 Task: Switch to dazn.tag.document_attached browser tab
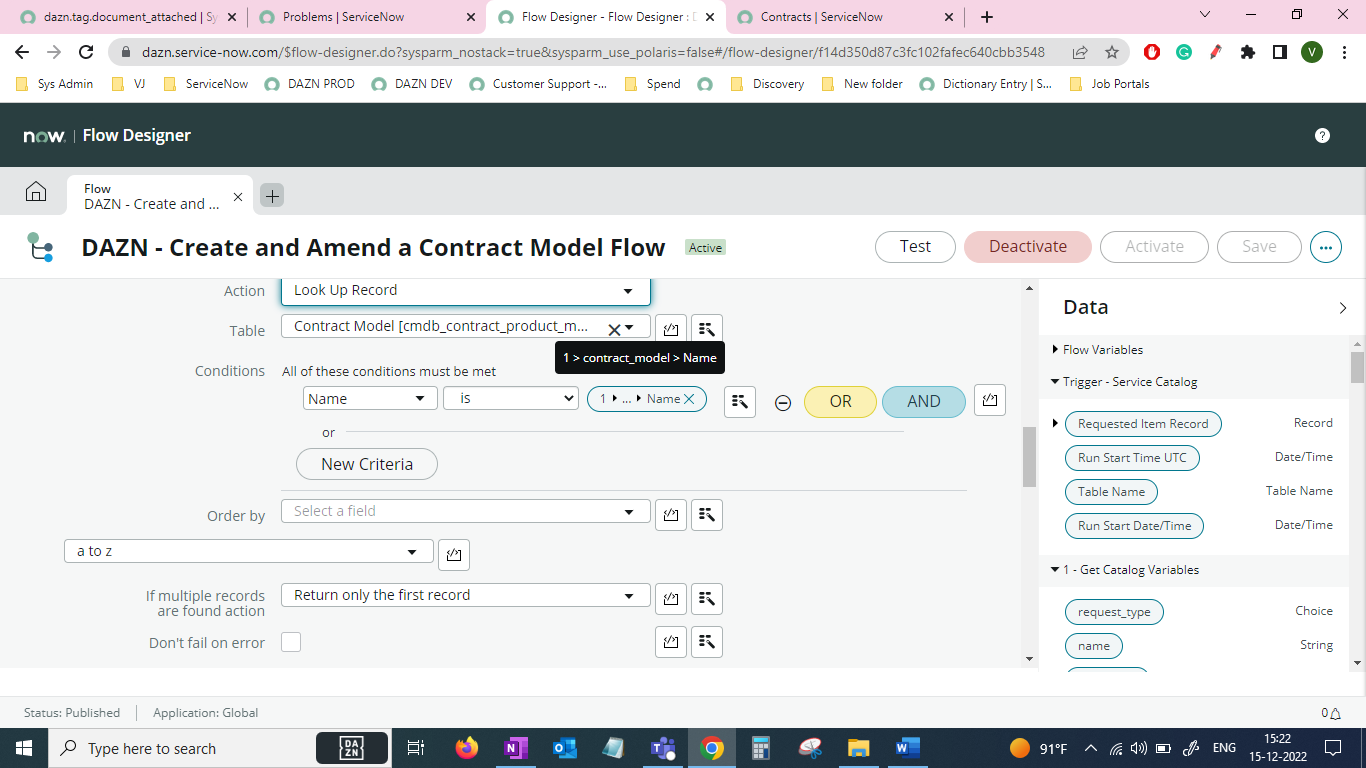point(130,17)
